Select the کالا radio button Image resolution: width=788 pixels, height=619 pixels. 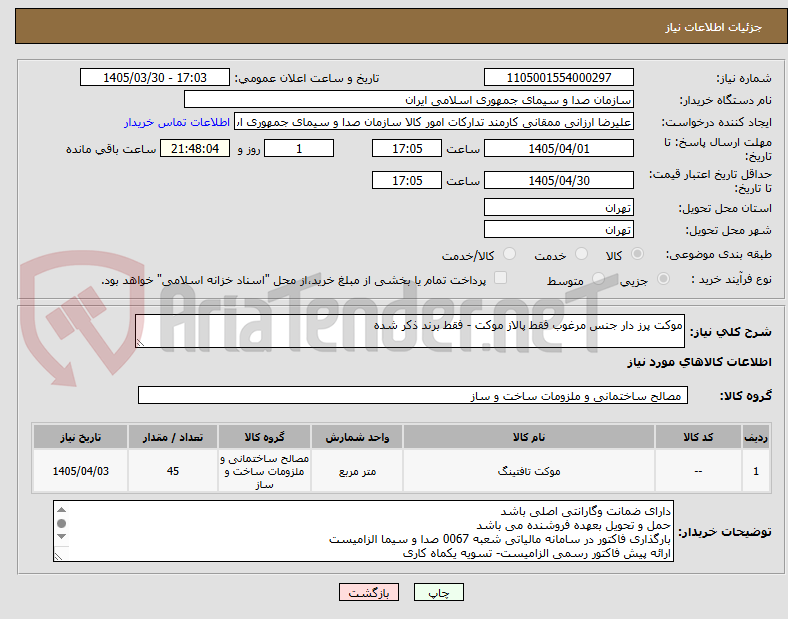637,254
